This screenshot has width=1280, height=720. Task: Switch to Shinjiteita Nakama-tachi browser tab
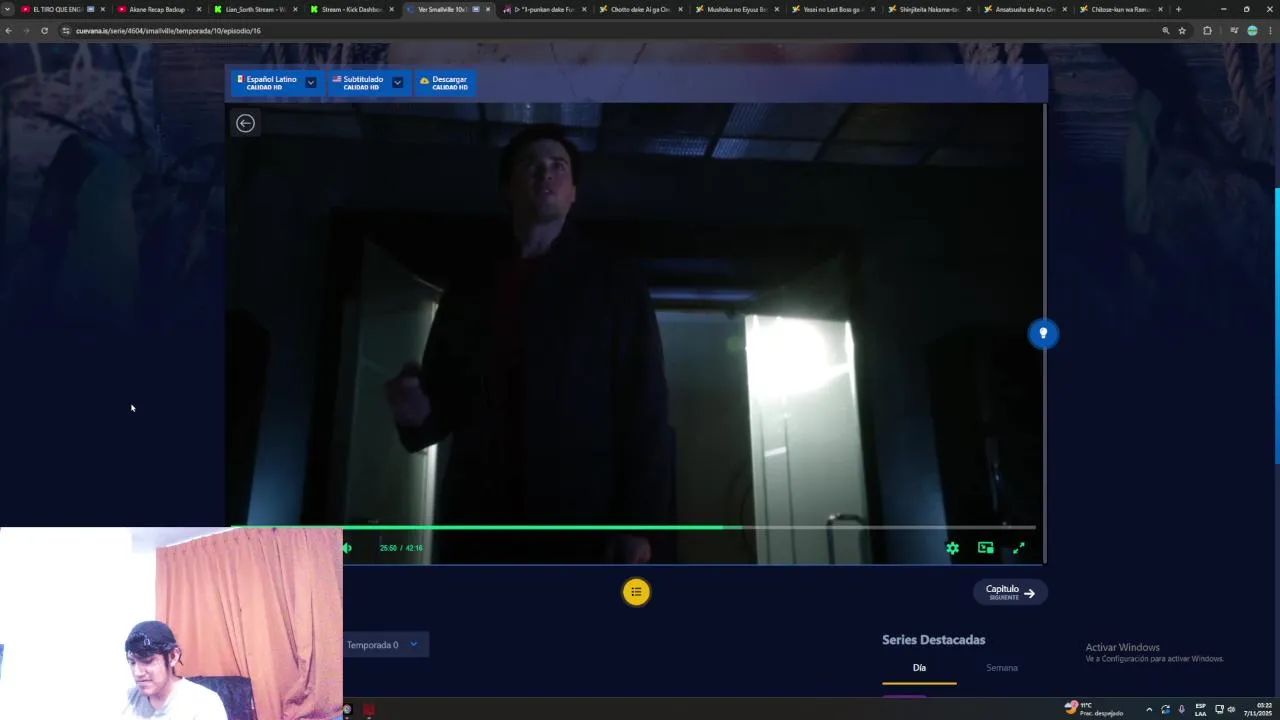tap(929, 9)
